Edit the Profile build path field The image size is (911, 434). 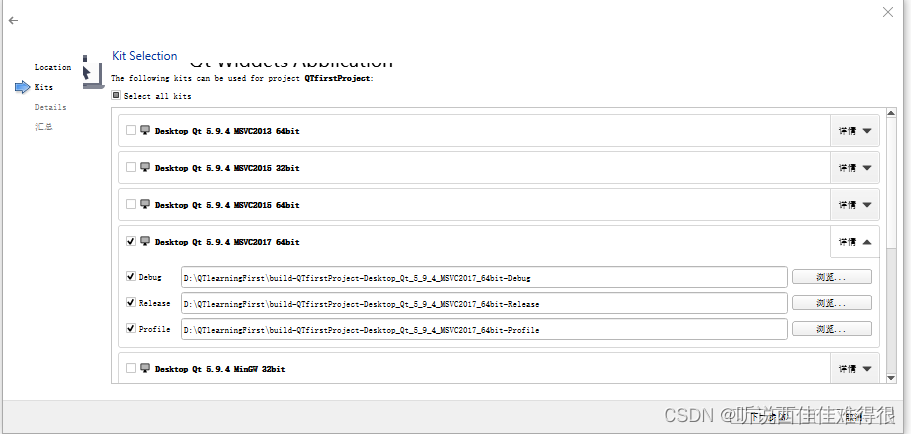tap(484, 329)
